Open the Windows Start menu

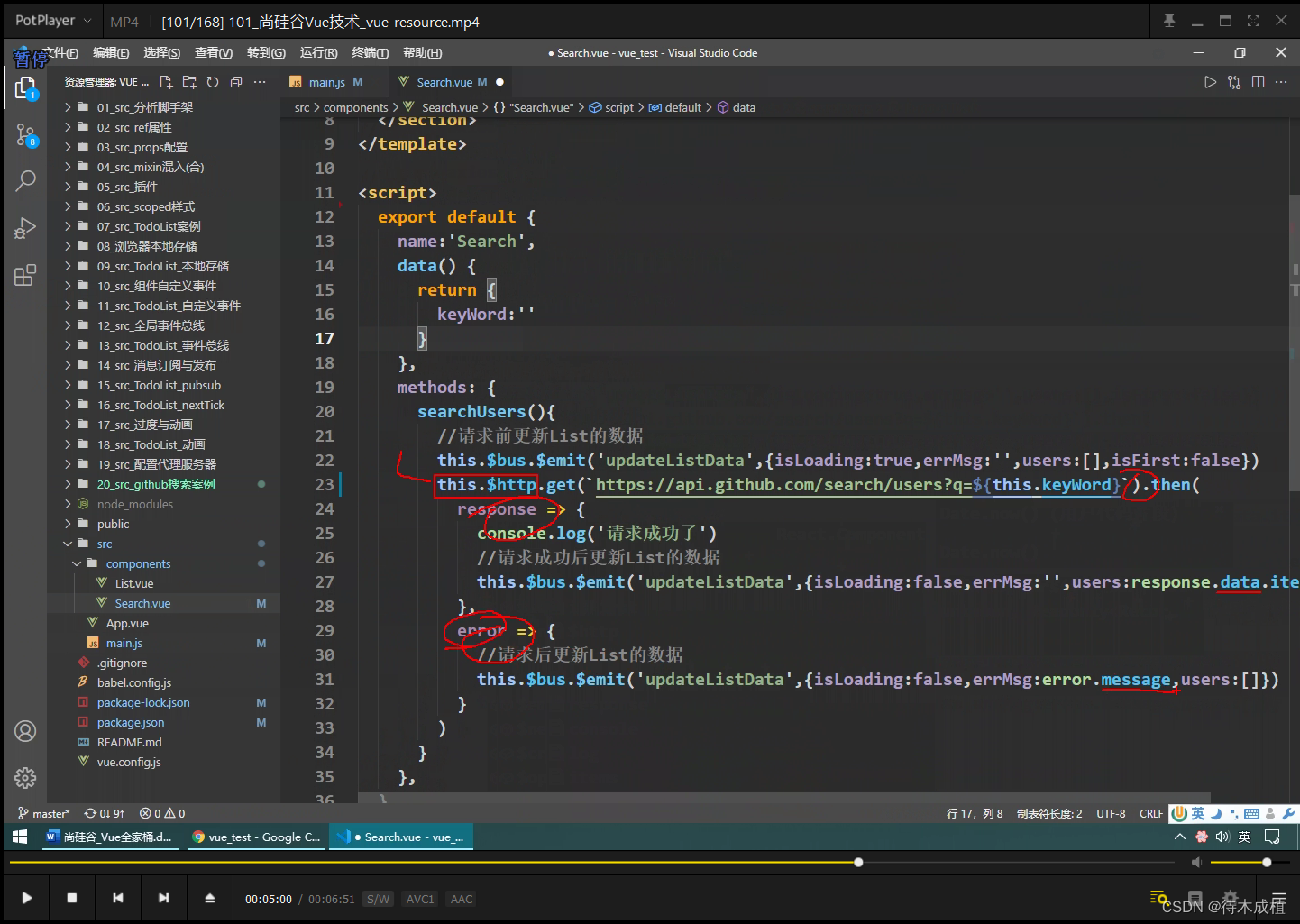20,837
